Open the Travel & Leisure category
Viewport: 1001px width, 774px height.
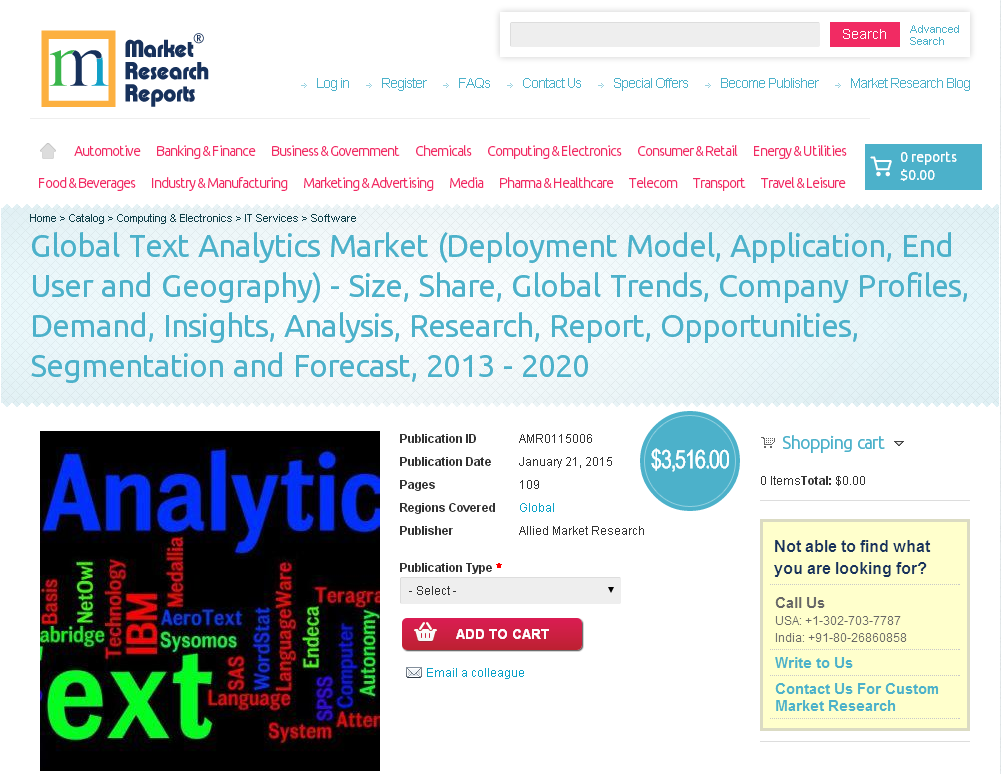(x=802, y=183)
